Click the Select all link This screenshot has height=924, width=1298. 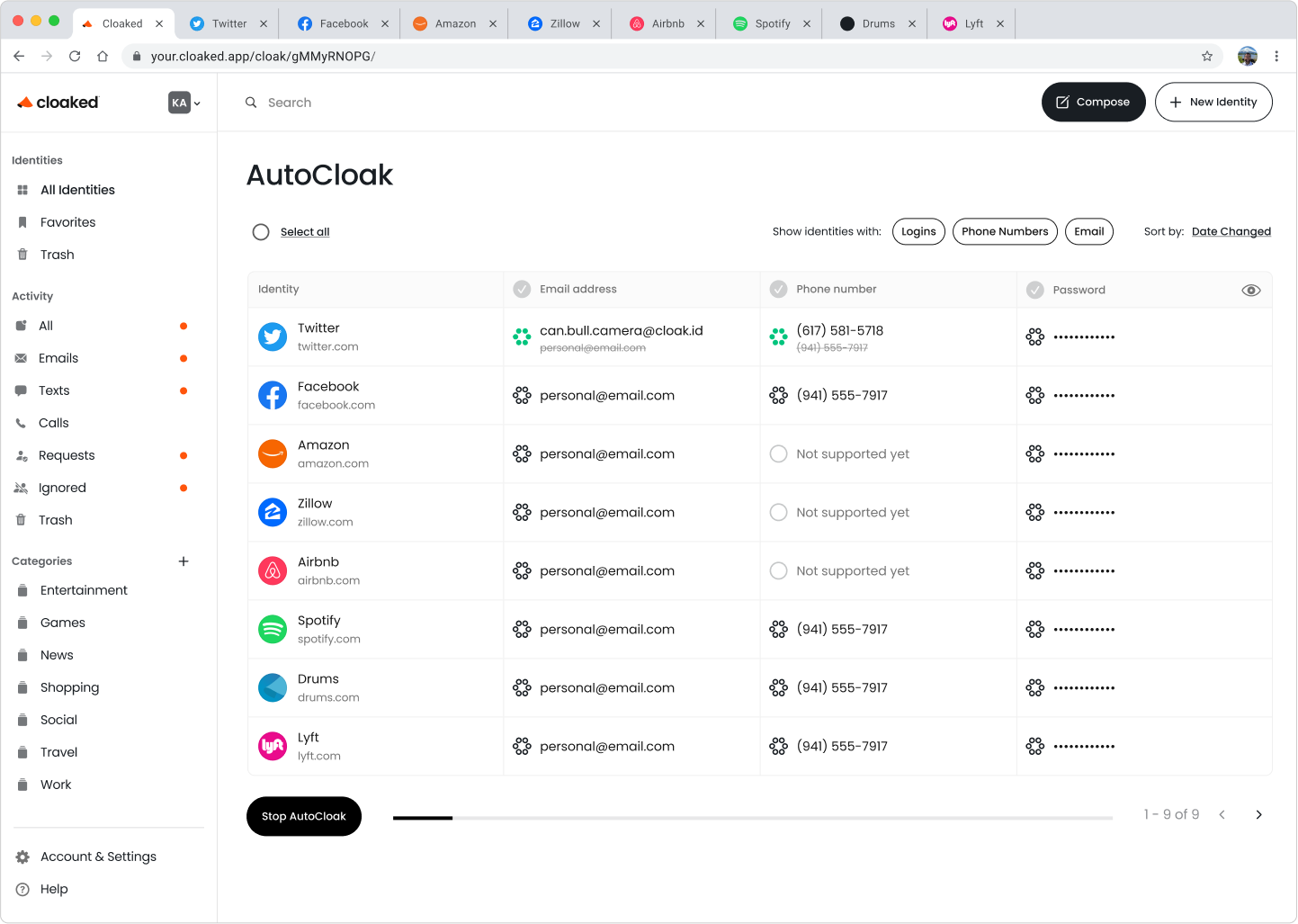[x=305, y=232]
